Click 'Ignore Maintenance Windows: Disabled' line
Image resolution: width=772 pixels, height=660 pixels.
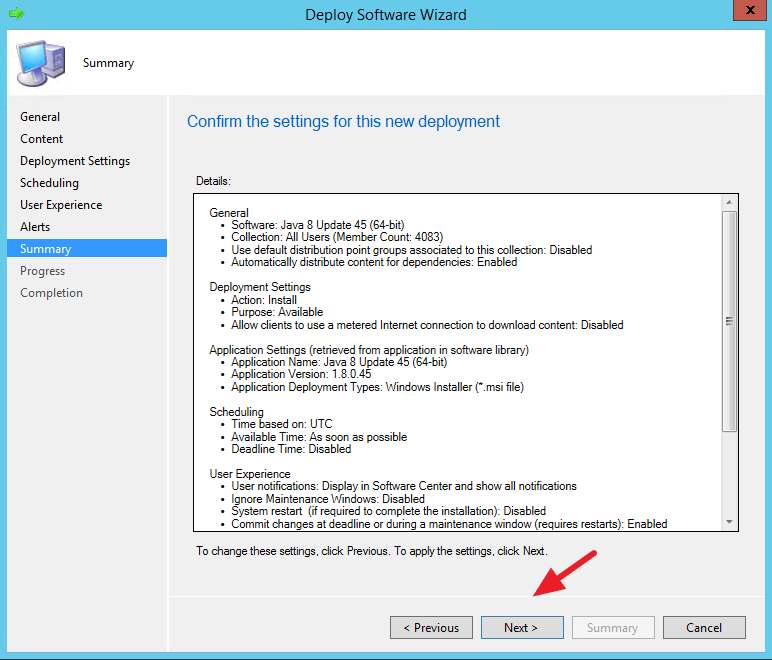click(328, 499)
